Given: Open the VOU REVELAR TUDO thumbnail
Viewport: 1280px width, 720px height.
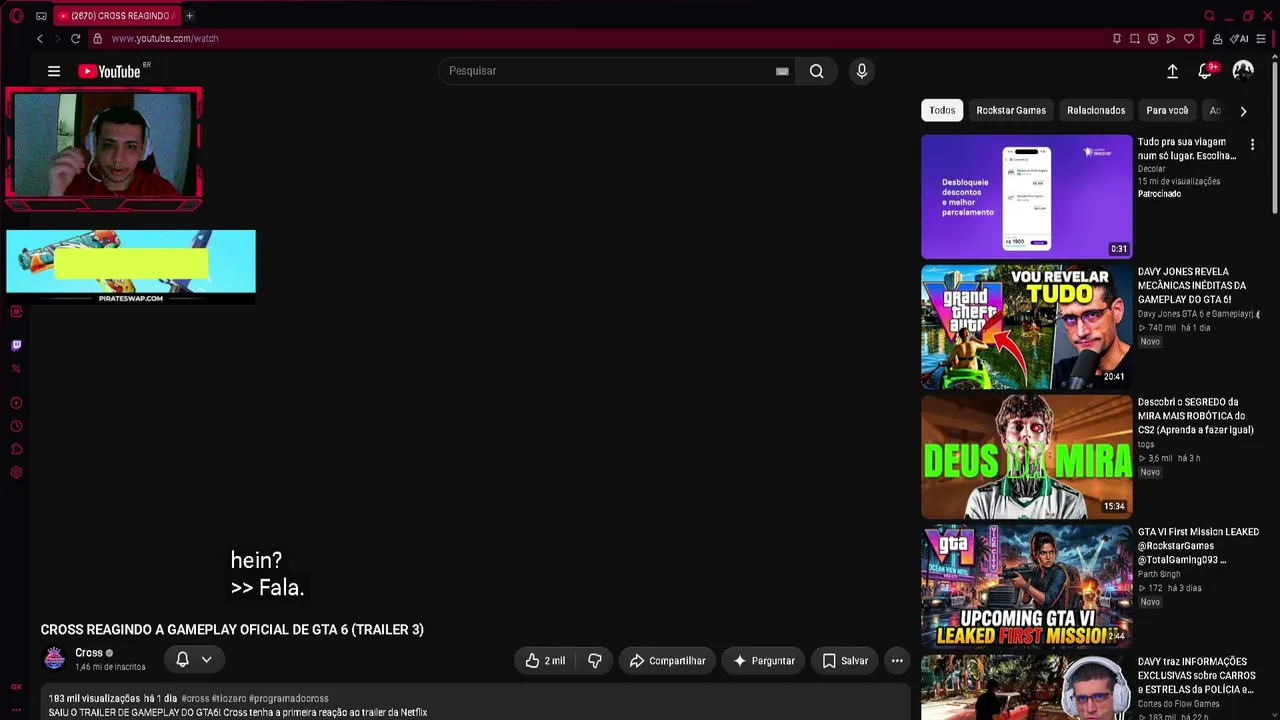Looking at the screenshot, I should coord(1027,327).
